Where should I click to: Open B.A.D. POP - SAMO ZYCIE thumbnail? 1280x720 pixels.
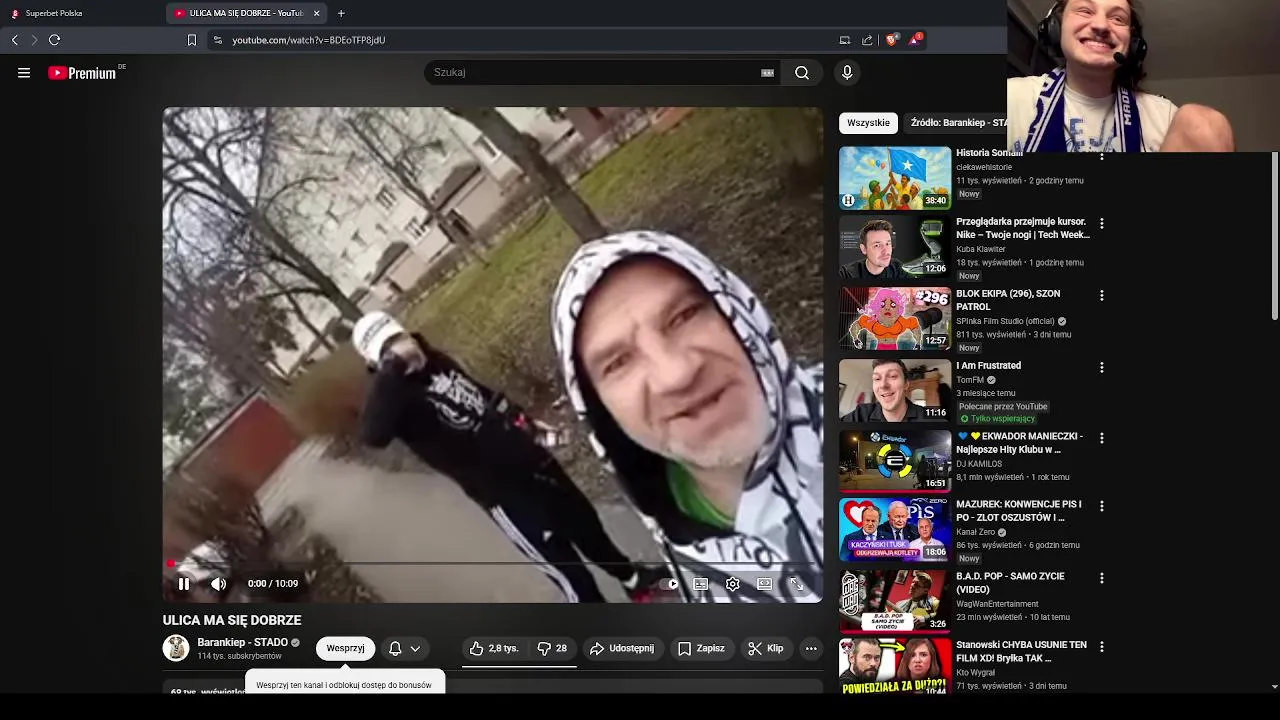(895, 601)
